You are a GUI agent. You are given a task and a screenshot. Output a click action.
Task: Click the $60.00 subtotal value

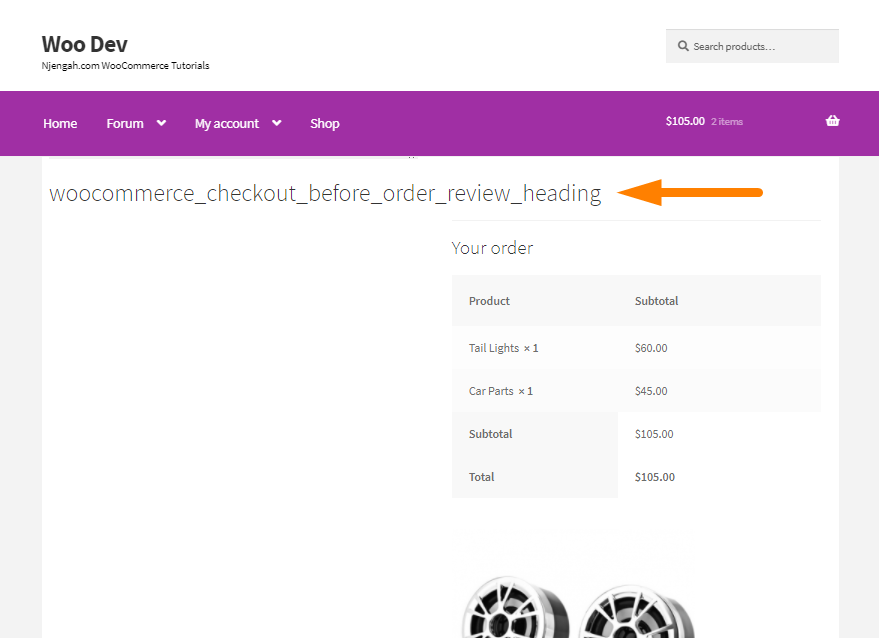651,348
